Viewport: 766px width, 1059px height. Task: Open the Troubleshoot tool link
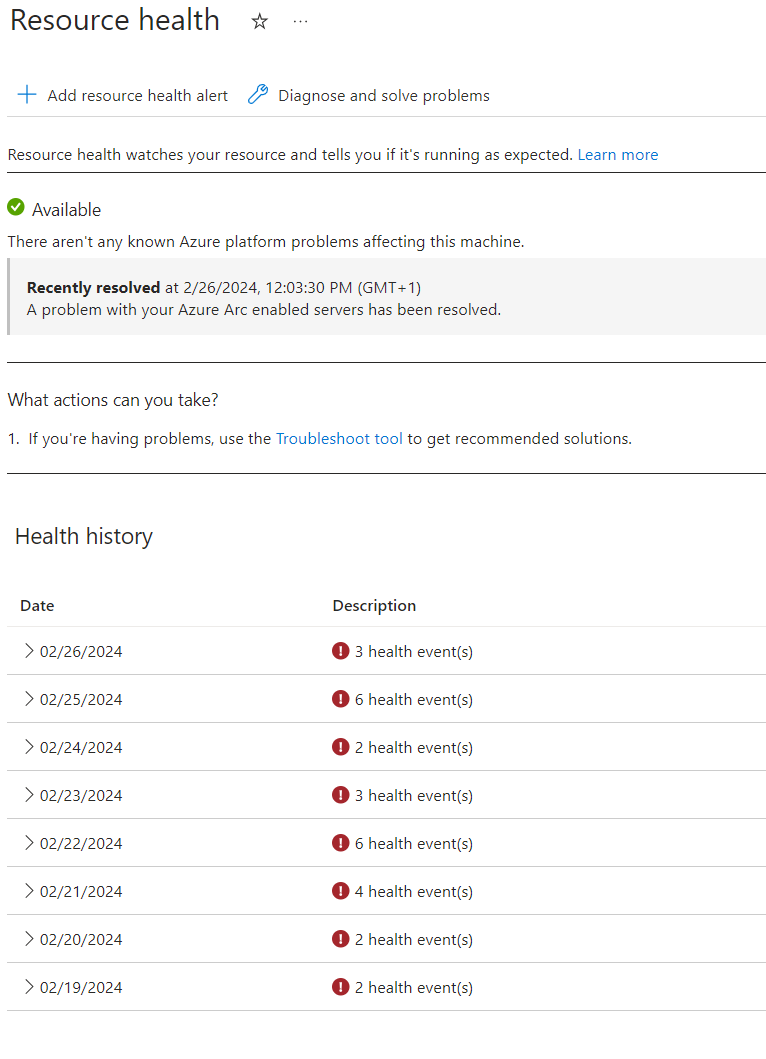coord(339,438)
